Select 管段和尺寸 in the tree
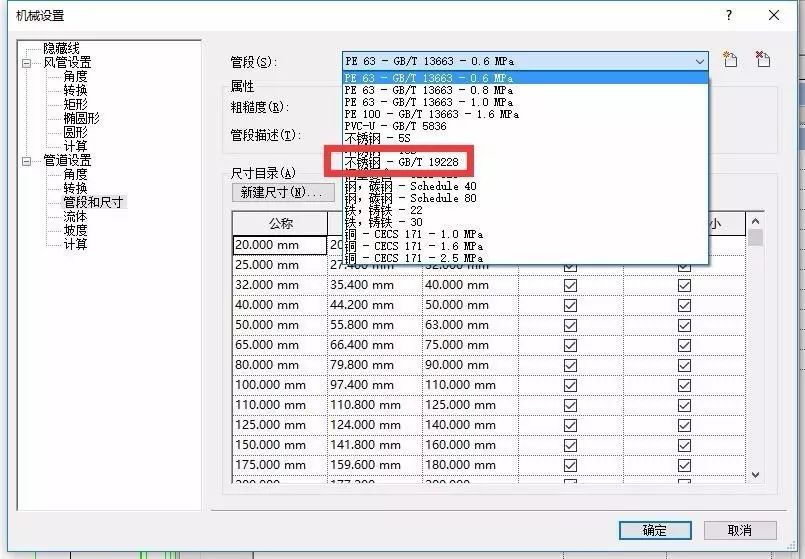Screen dimensions: 805x559 click(x=93, y=202)
